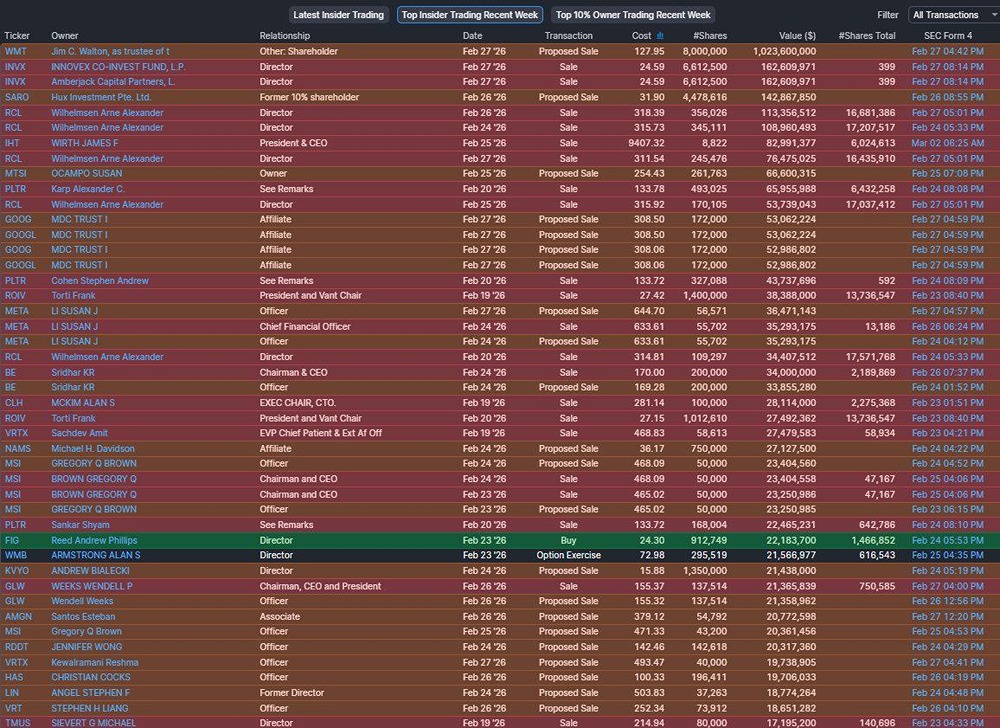Image resolution: width=1000 pixels, height=728 pixels.
Task: Select Top Insider Trading Recent Week tab
Action: [x=470, y=15]
